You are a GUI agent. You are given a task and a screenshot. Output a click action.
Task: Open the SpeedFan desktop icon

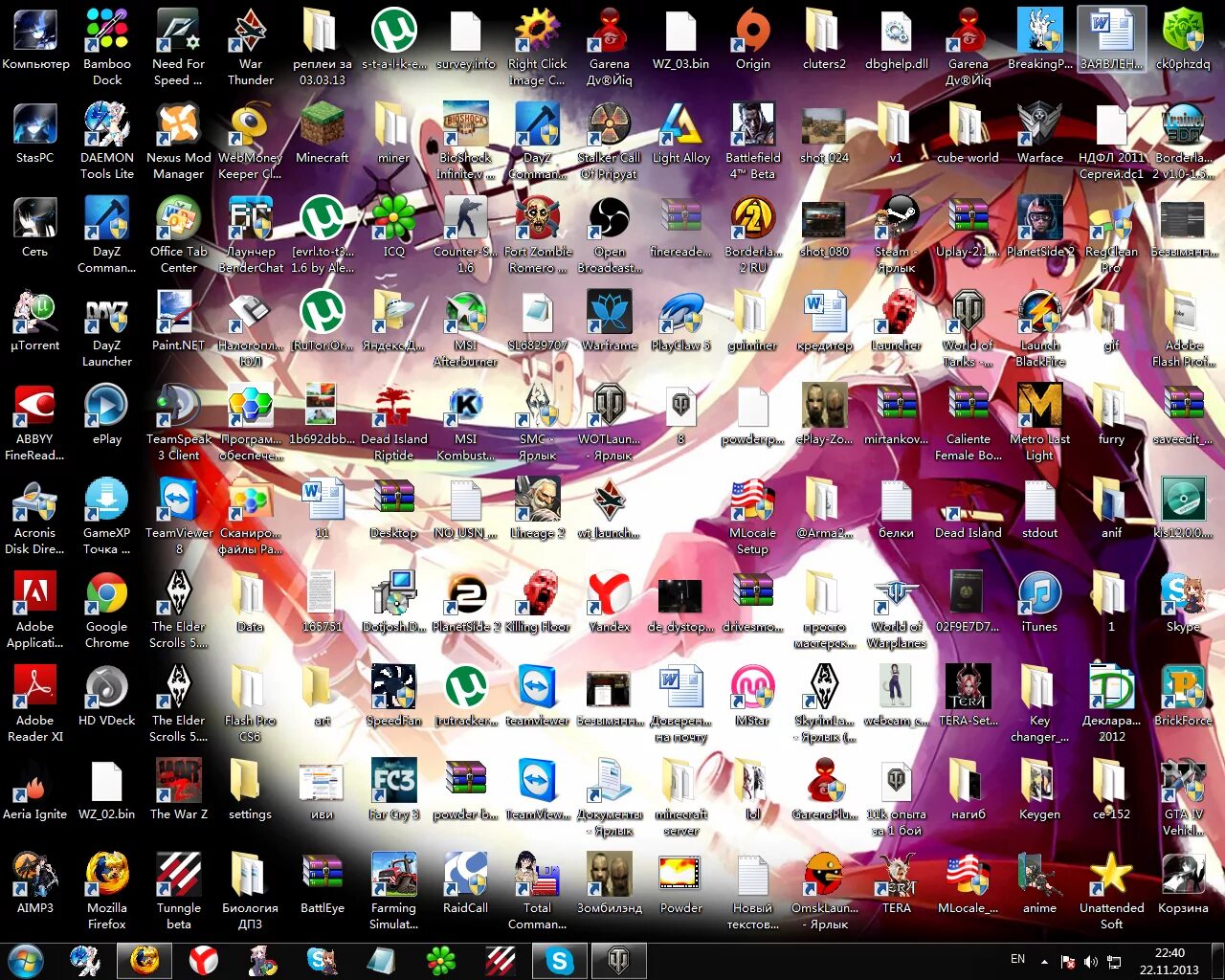(x=394, y=696)
